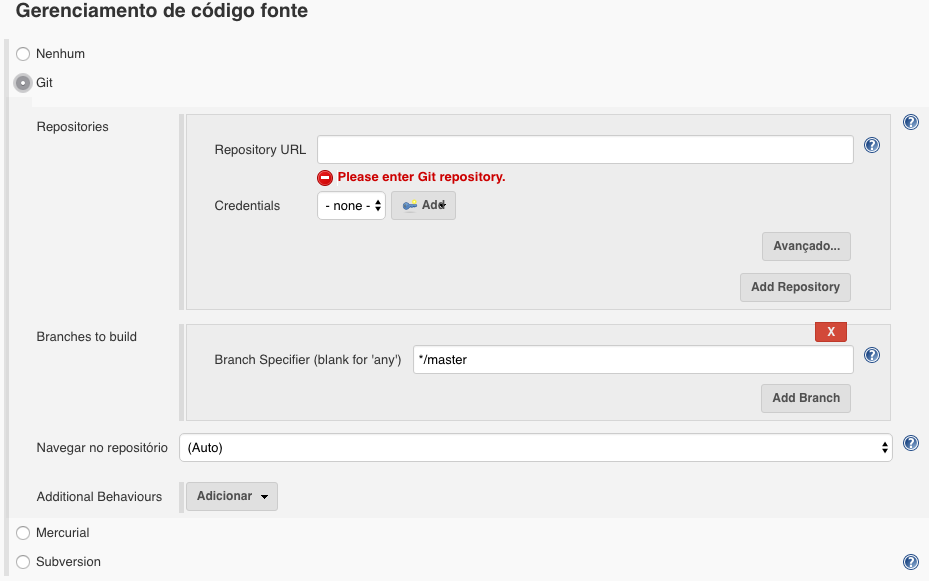Viewport: 929px width, 581px height.
Task: Click the red error icon under Repository URL
Action: (x=325, y=178)
